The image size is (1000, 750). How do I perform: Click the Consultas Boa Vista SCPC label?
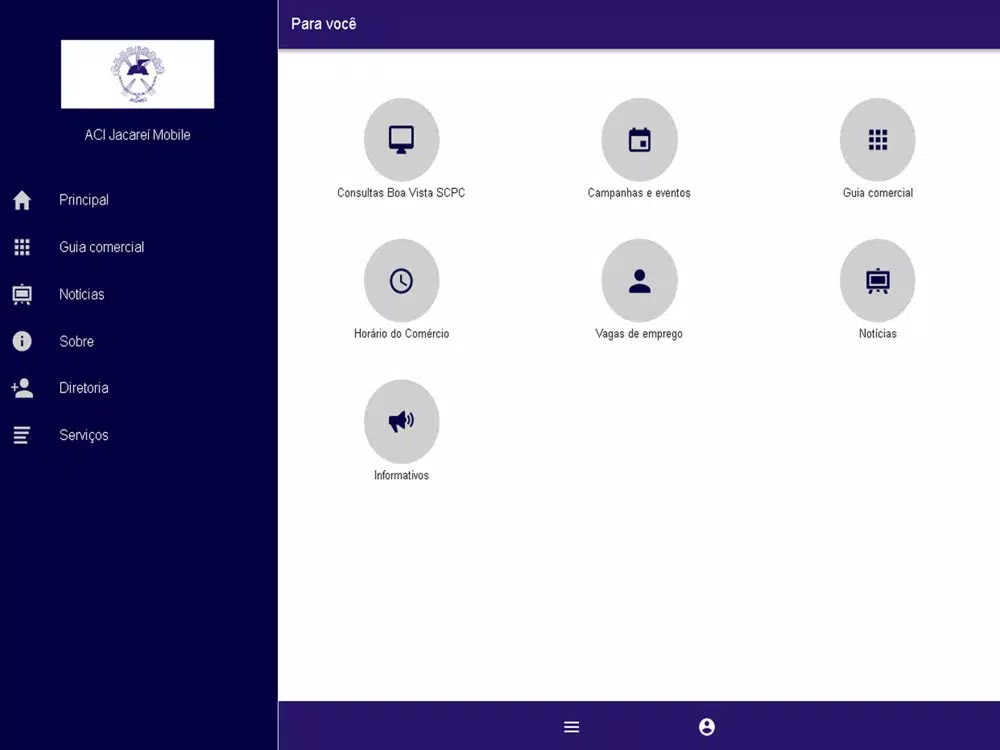tap(401, 193)
